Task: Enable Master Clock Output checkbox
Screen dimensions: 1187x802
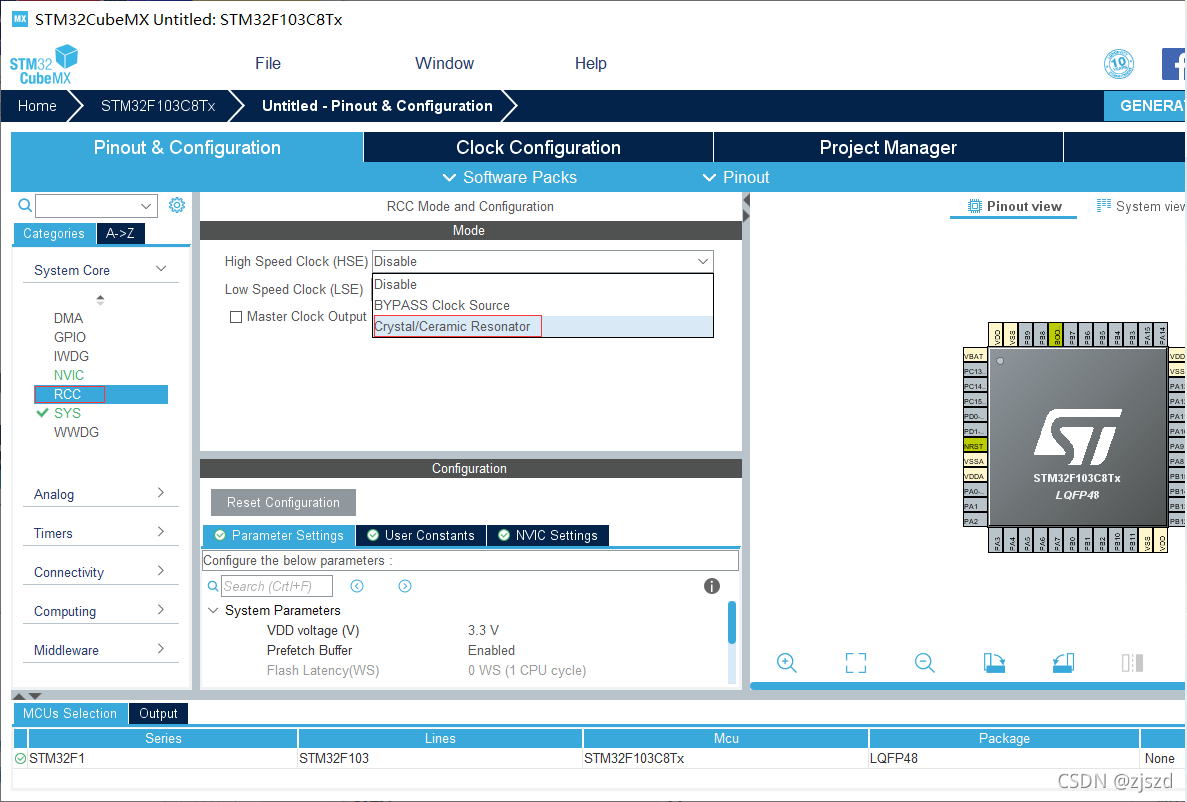Action: [x=235, y=317]
